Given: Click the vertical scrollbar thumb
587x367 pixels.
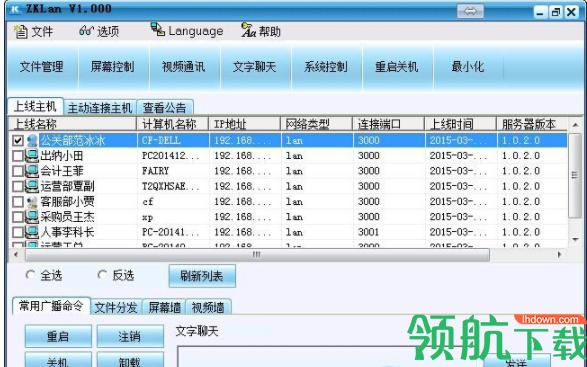Looking at the screenshot, I should 575,175.
